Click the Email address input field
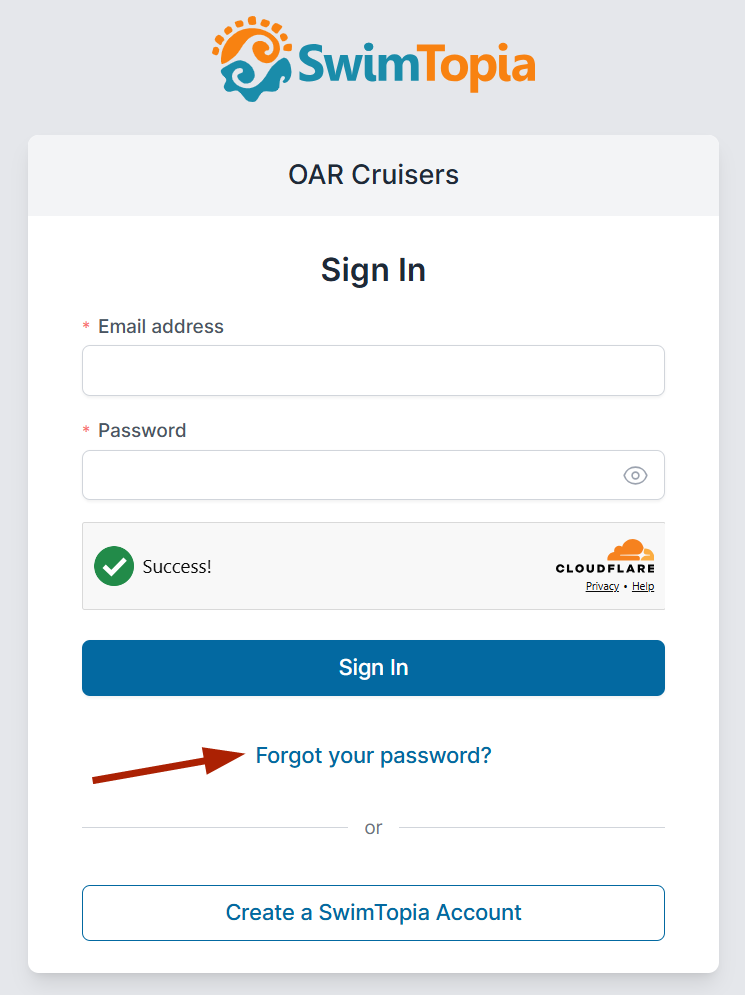745x995 pixels. 372,370
